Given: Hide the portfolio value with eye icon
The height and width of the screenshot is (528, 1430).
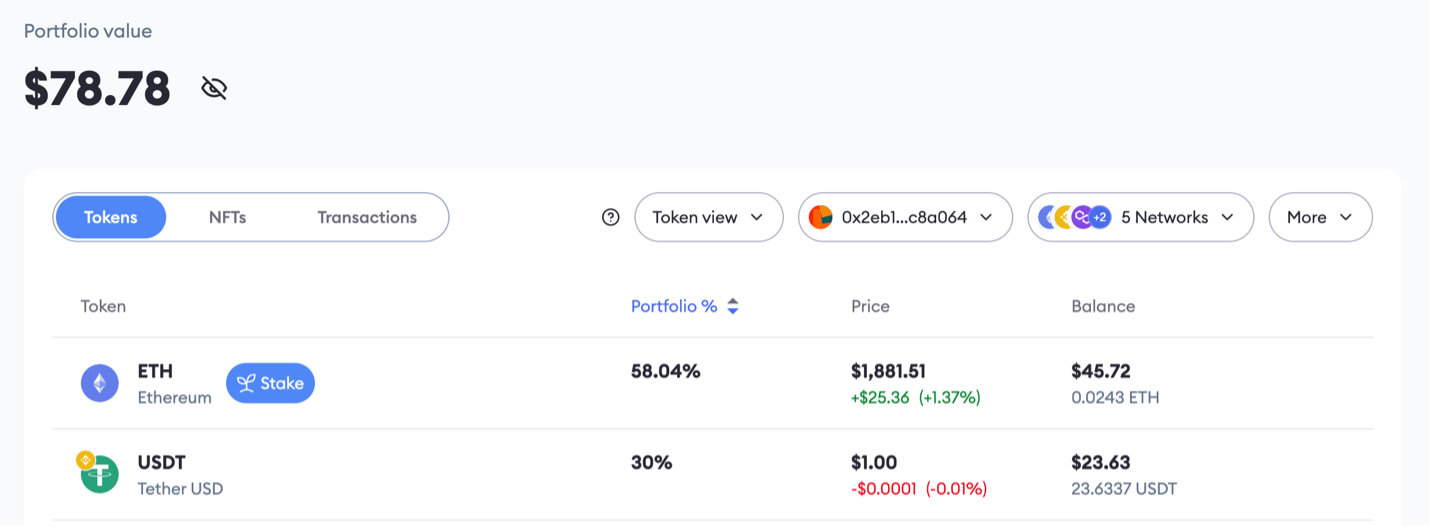Looking at the screenshot, I should (x=214, y=88).
